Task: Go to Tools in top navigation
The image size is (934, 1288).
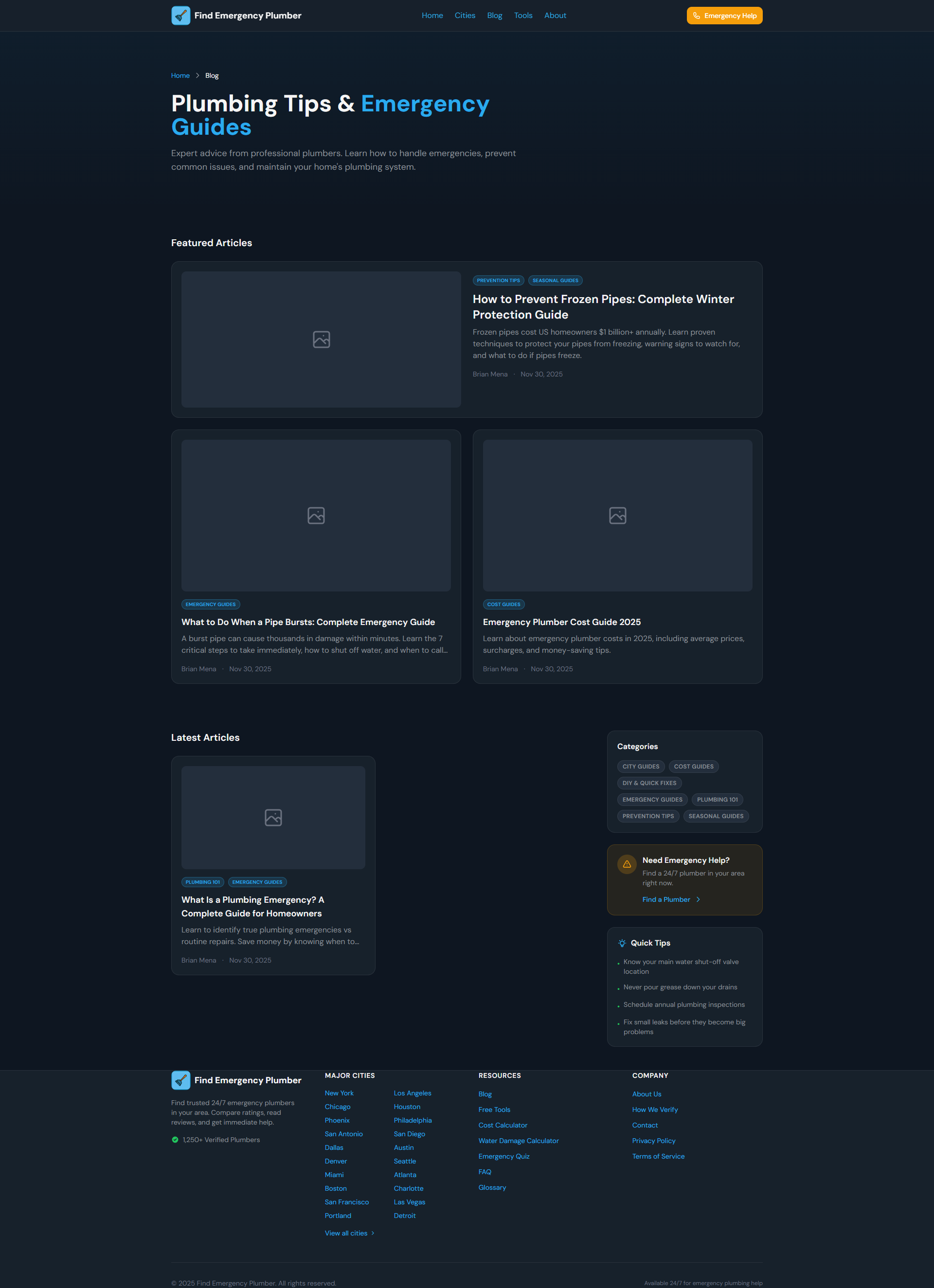Action: tap(522, 16)
